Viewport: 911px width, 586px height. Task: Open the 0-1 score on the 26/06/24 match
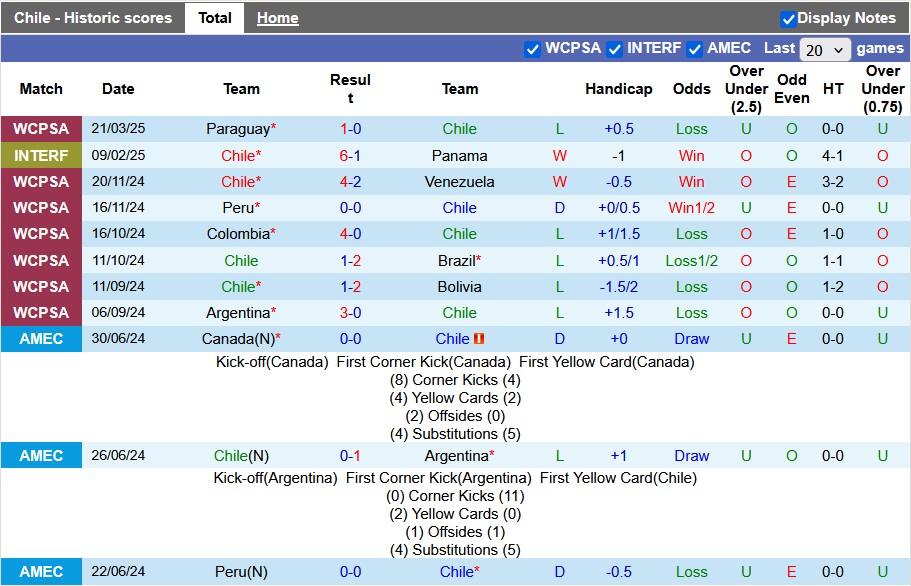[x=350, y=456]
